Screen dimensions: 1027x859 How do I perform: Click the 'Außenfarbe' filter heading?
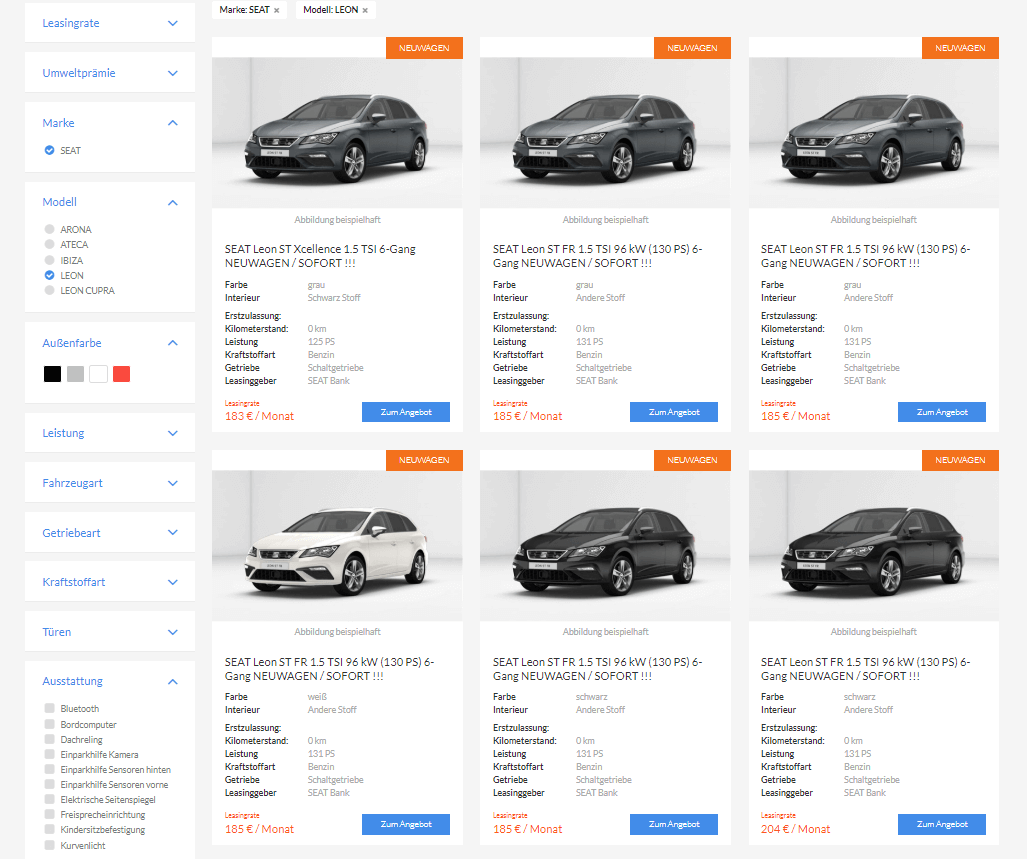72,343
